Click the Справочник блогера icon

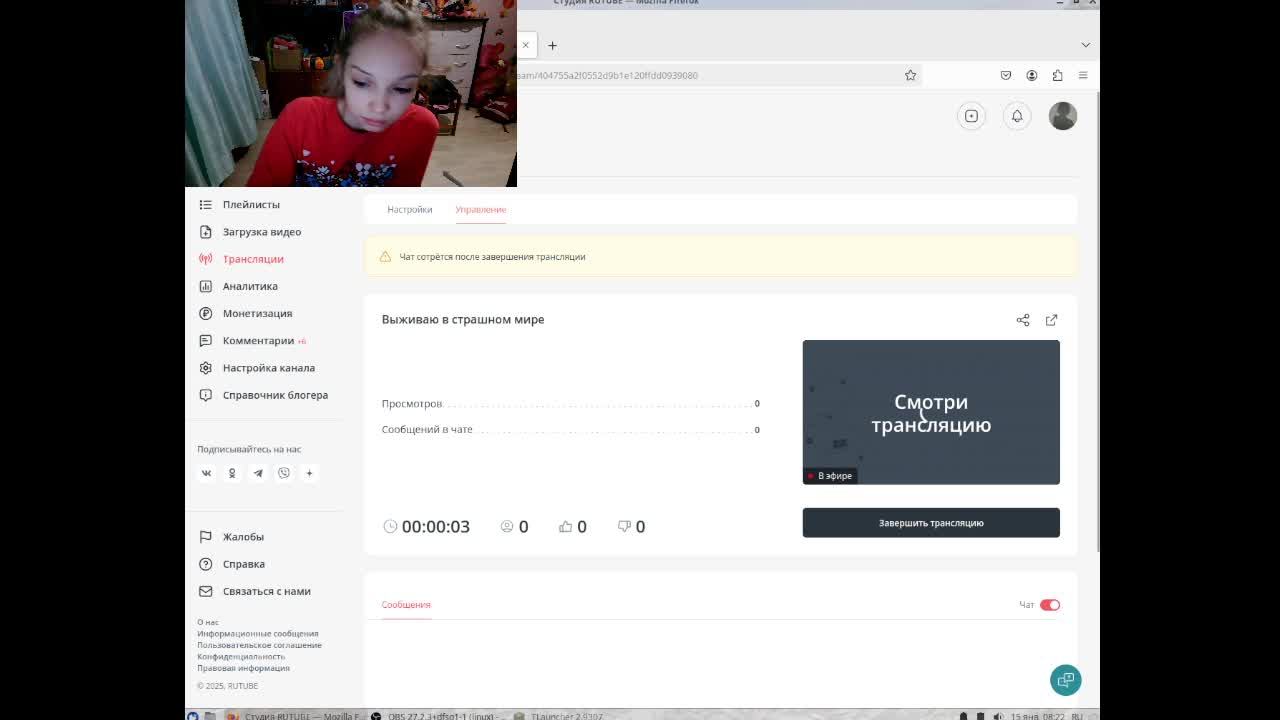click(x=205, y=395)
